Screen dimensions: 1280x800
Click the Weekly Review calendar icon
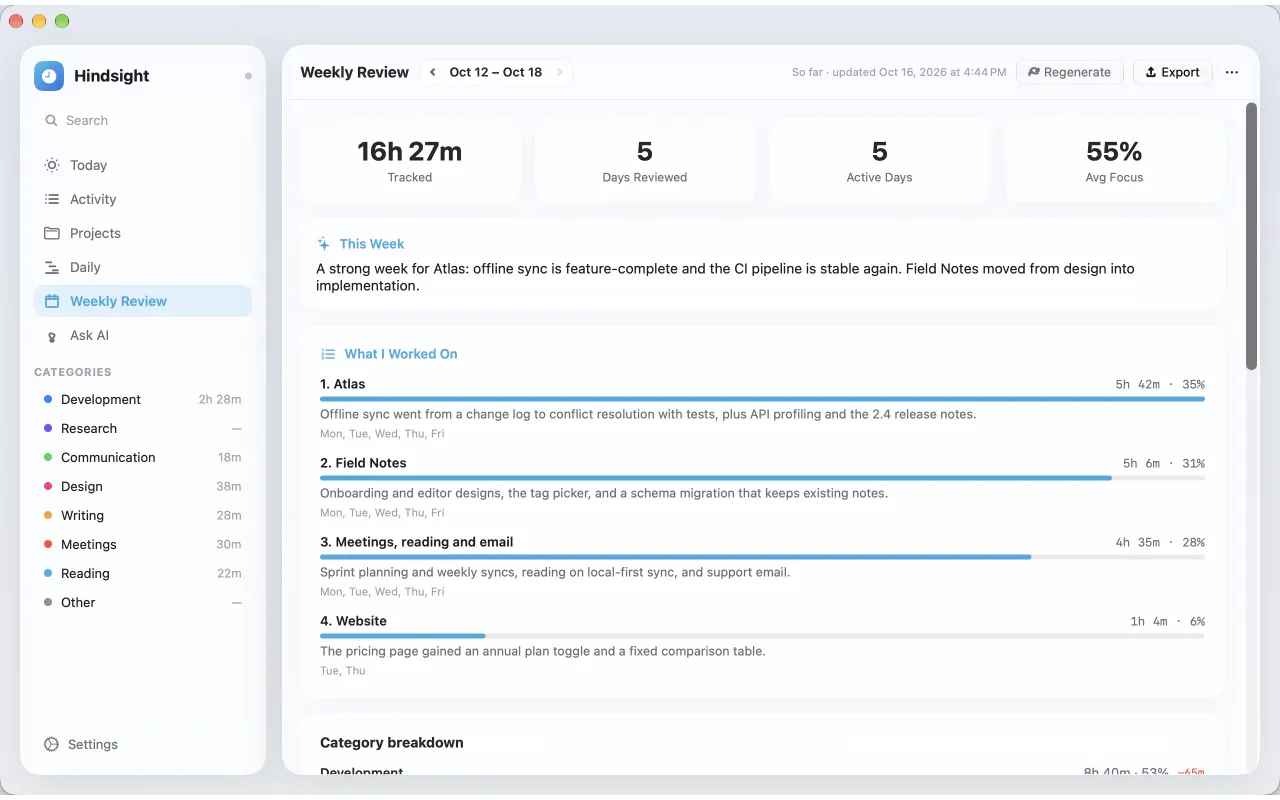(x=52, y=301)
